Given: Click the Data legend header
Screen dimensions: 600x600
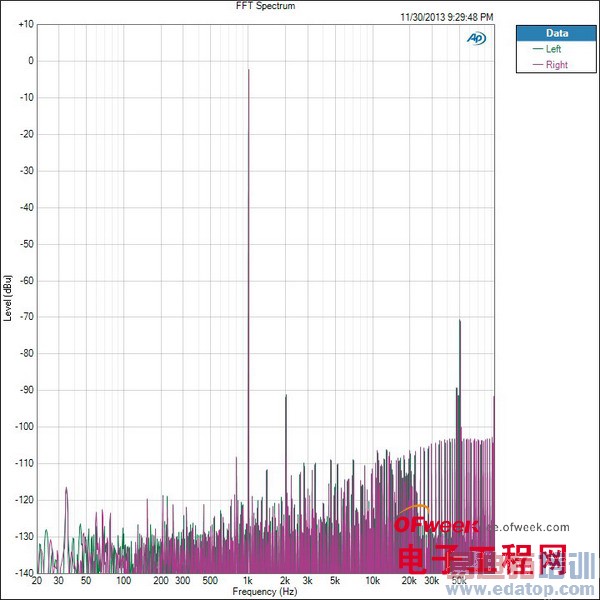Looking at the screenshot, I should click(x=556, y=33).
